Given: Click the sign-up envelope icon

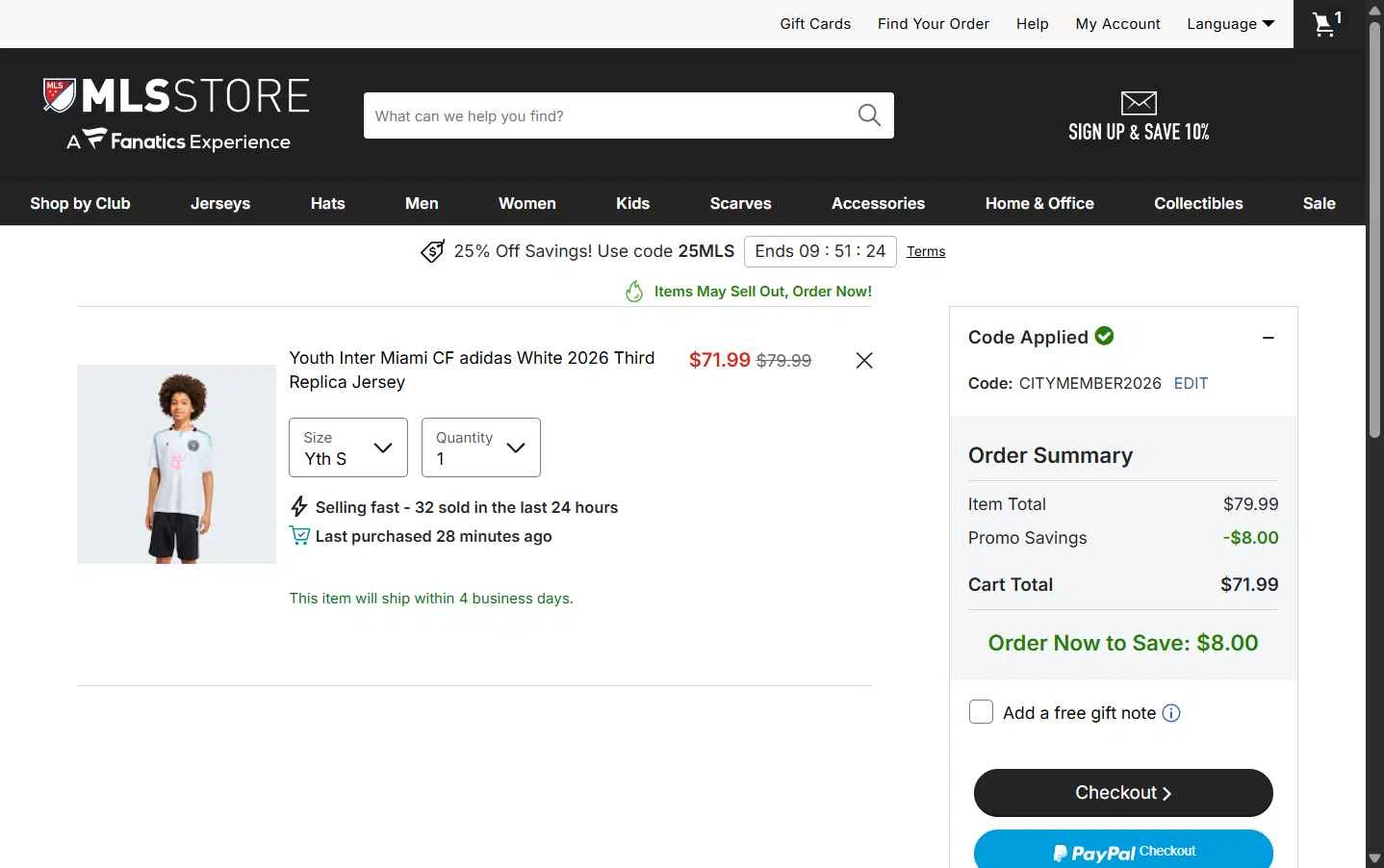Looking at the screenshot, I should click(1139, 102).
